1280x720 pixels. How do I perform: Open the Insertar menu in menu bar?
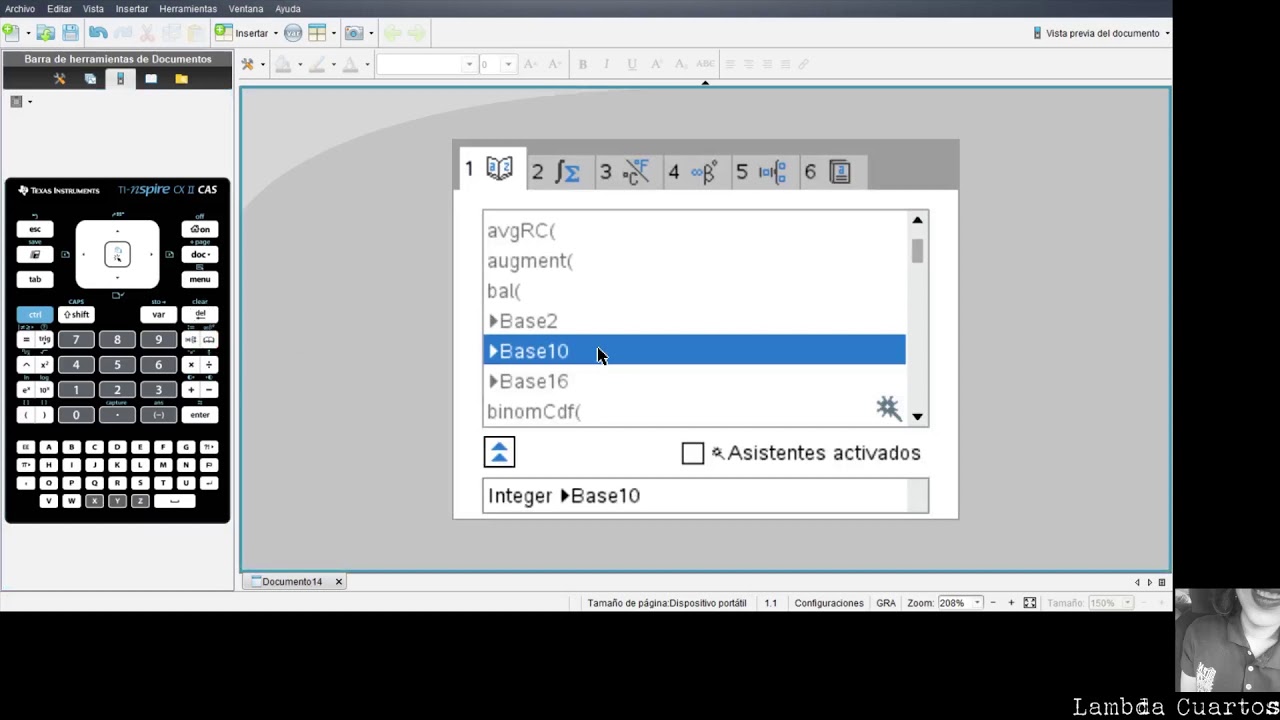[x=132, y=9]
